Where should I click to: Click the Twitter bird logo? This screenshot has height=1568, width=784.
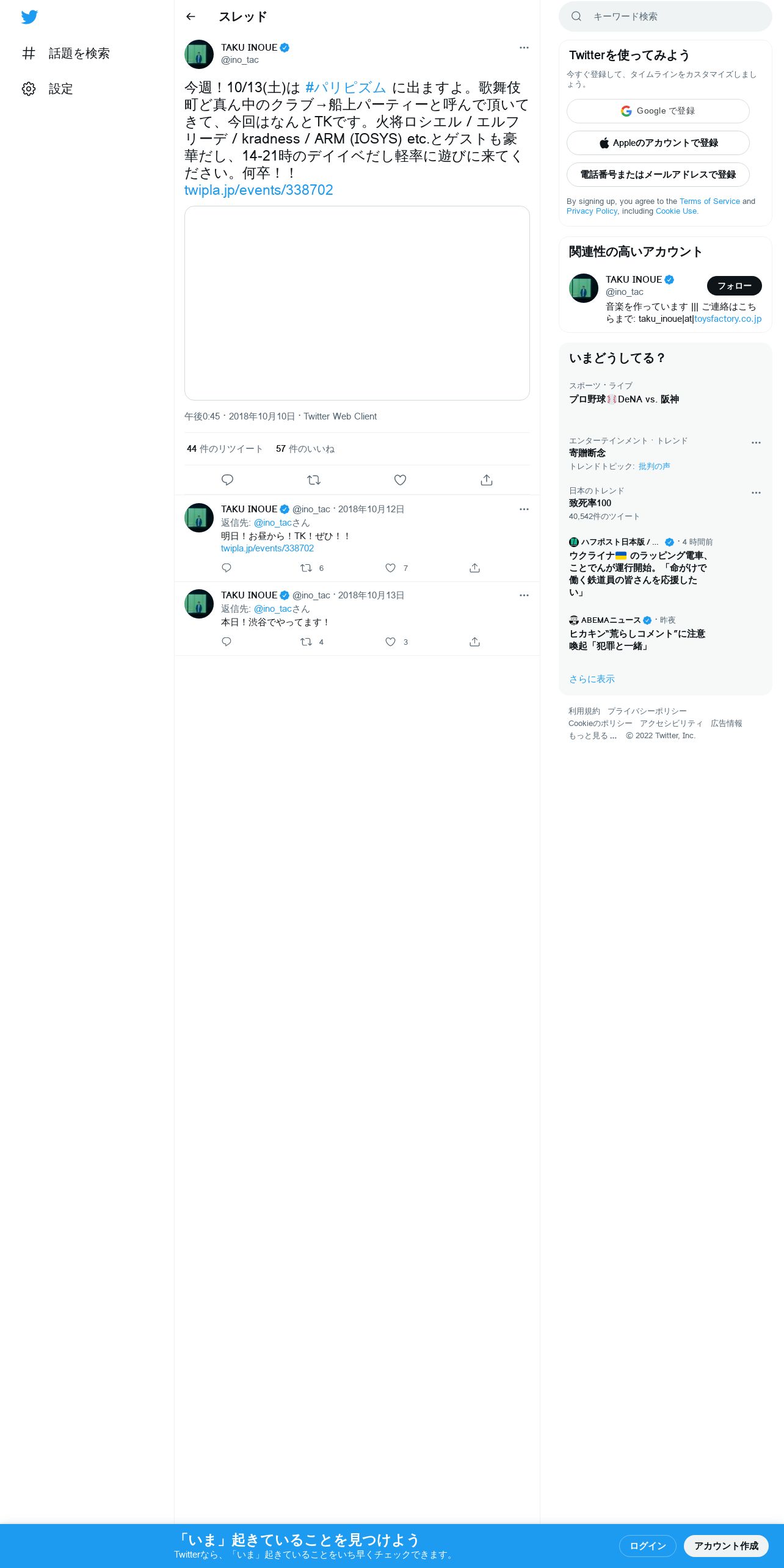pyautogui.click(x=29, y=17)
